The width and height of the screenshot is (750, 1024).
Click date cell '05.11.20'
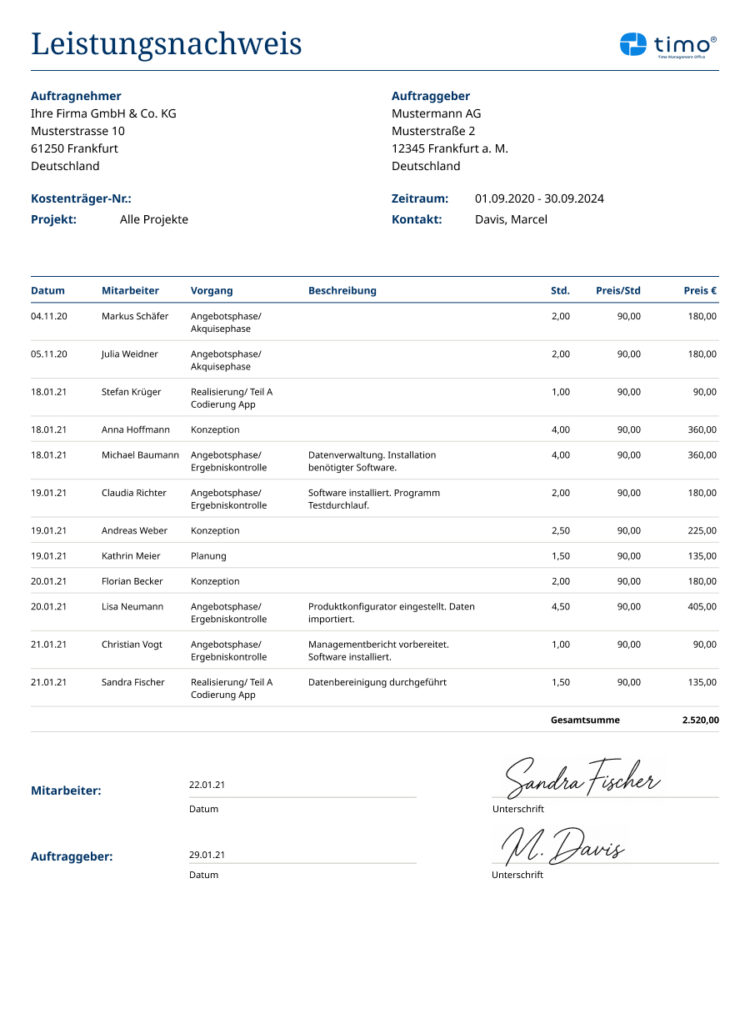(x=49, y=354)
